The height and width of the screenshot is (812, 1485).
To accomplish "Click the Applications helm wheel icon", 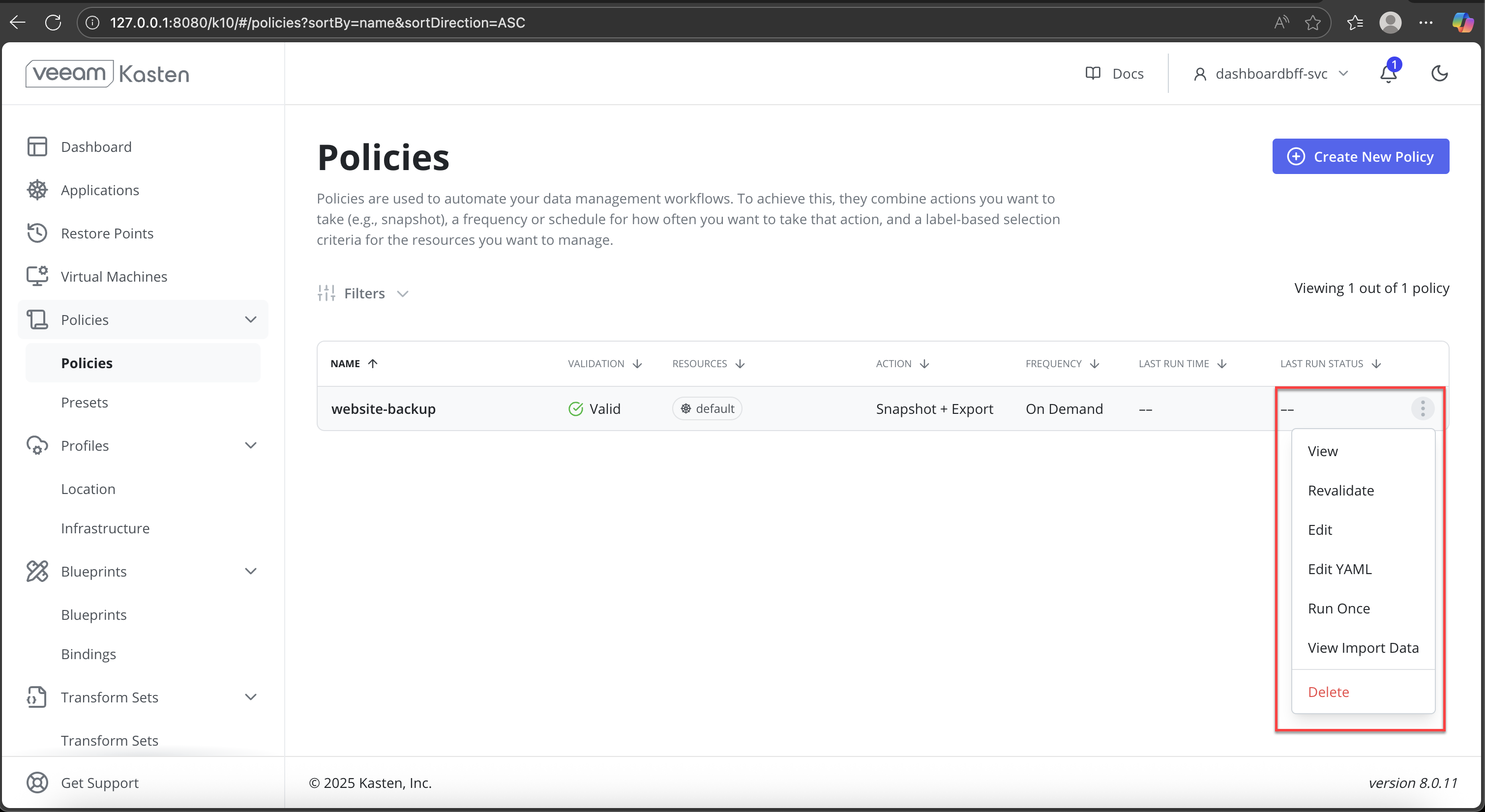I will coord(37,190).
